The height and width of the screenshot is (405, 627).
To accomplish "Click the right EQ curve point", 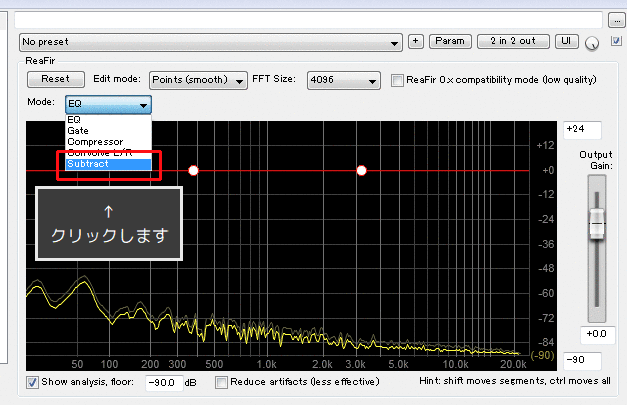I will [x=362, y=171].
